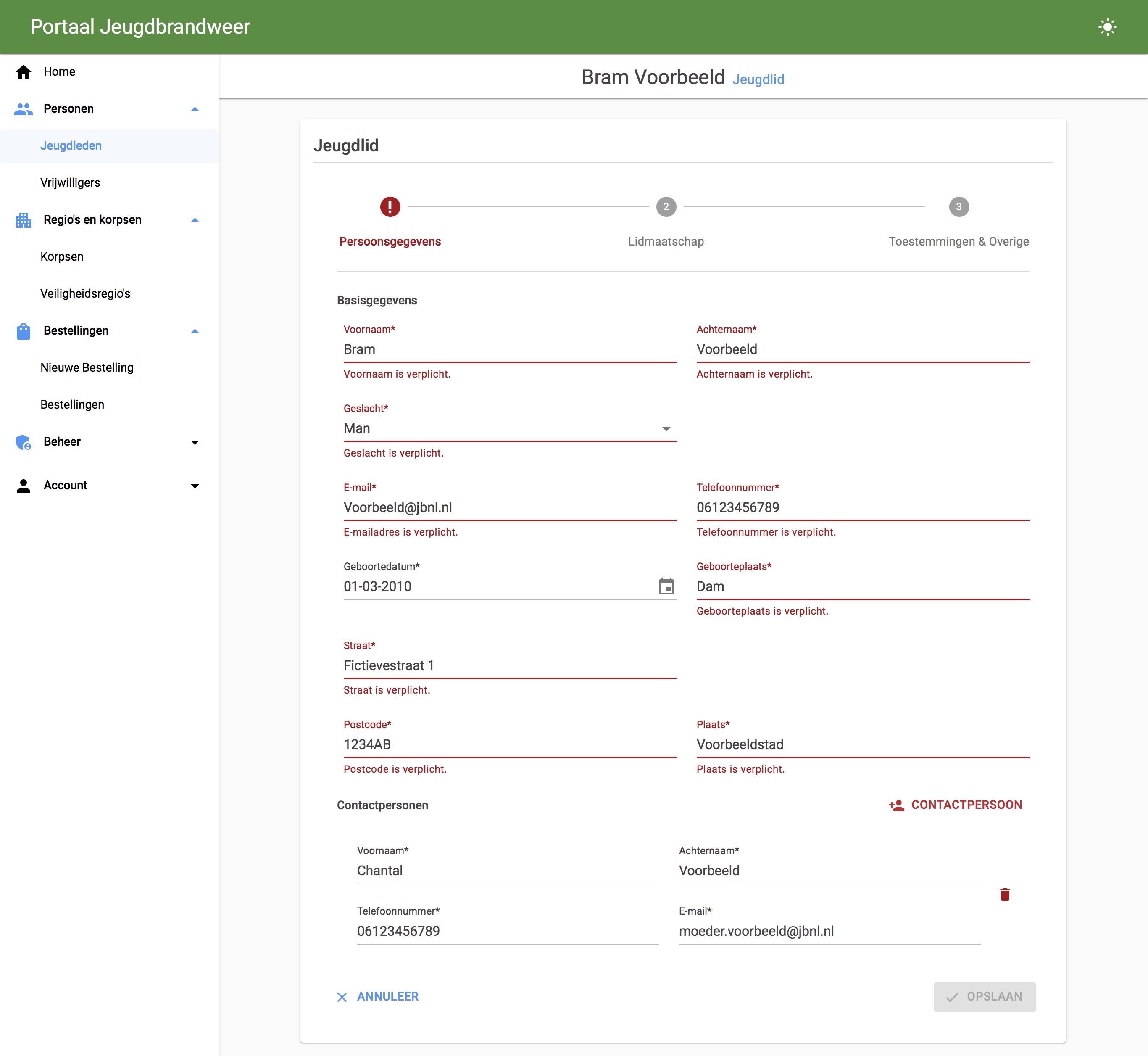
Task: Click the Opslaan button
Action: [985, 997]
